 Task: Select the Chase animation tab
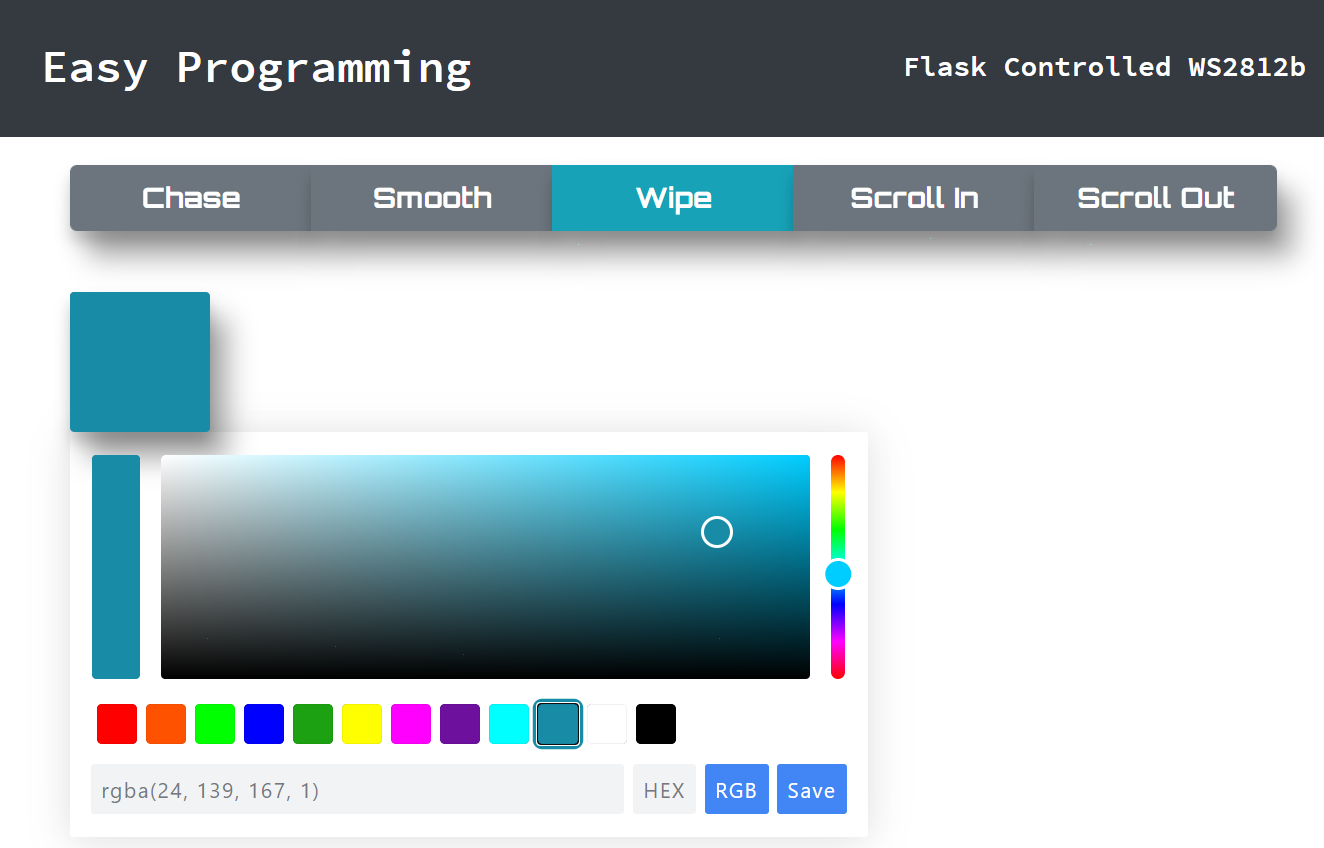point(190,198)
